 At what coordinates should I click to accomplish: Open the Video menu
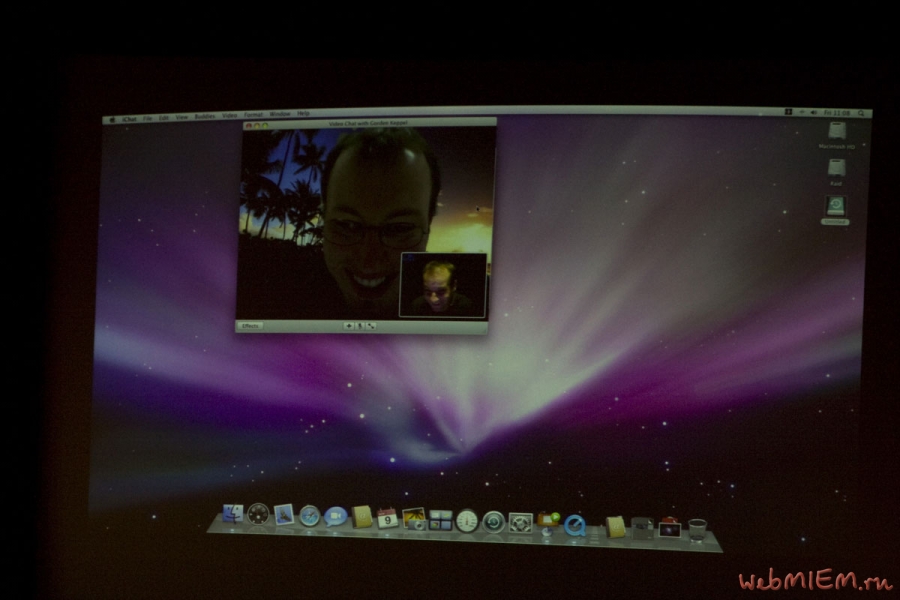(229, 116)
